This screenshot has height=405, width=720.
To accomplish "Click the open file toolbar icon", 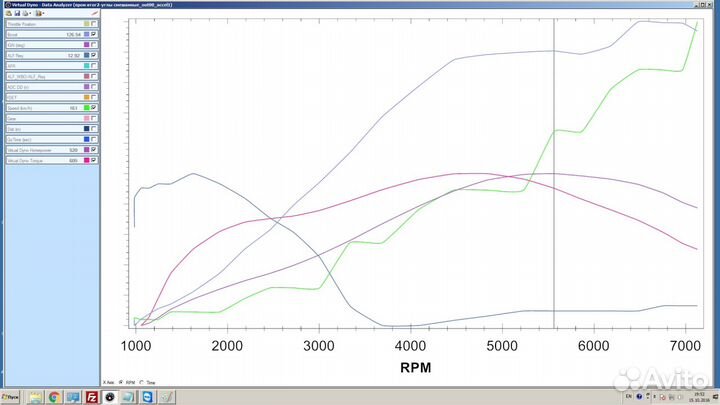I will (x=9, y=13).
